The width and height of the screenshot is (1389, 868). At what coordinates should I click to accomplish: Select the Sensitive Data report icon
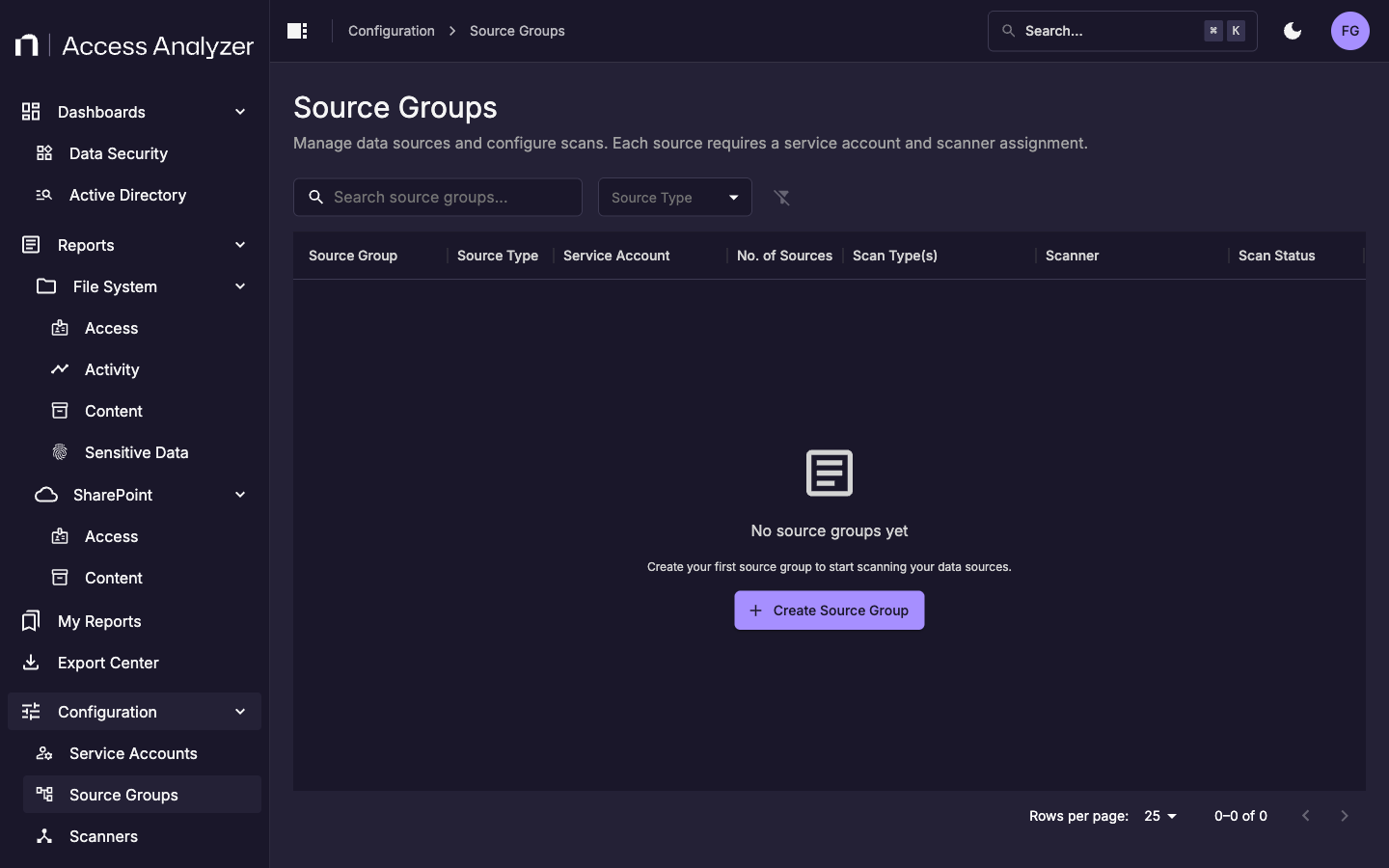click(x=59, y=452)
